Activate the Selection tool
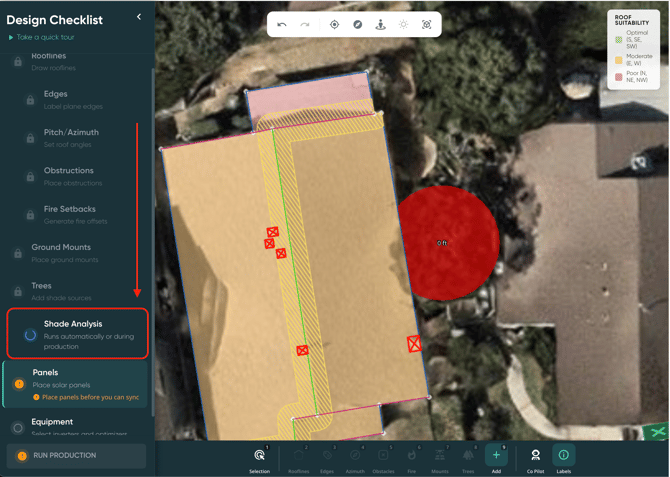Screen dimensions: 670x477 259,458
